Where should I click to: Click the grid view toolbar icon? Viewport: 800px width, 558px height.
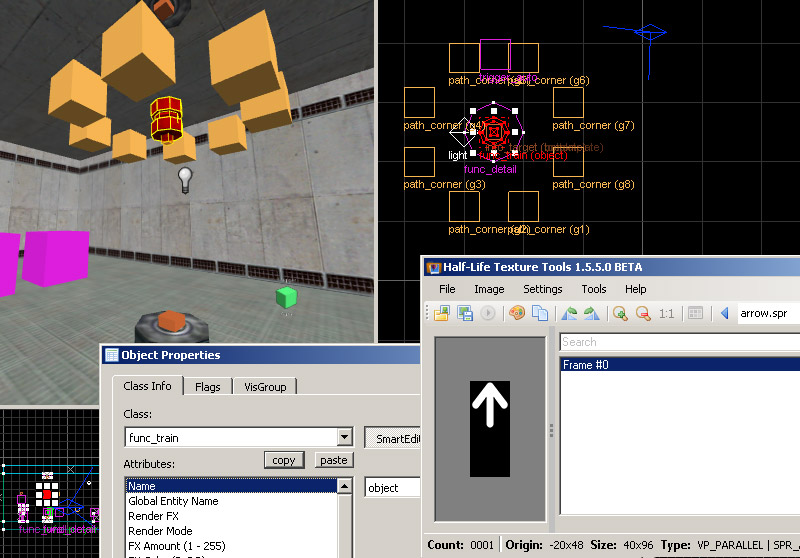[695, 313]
